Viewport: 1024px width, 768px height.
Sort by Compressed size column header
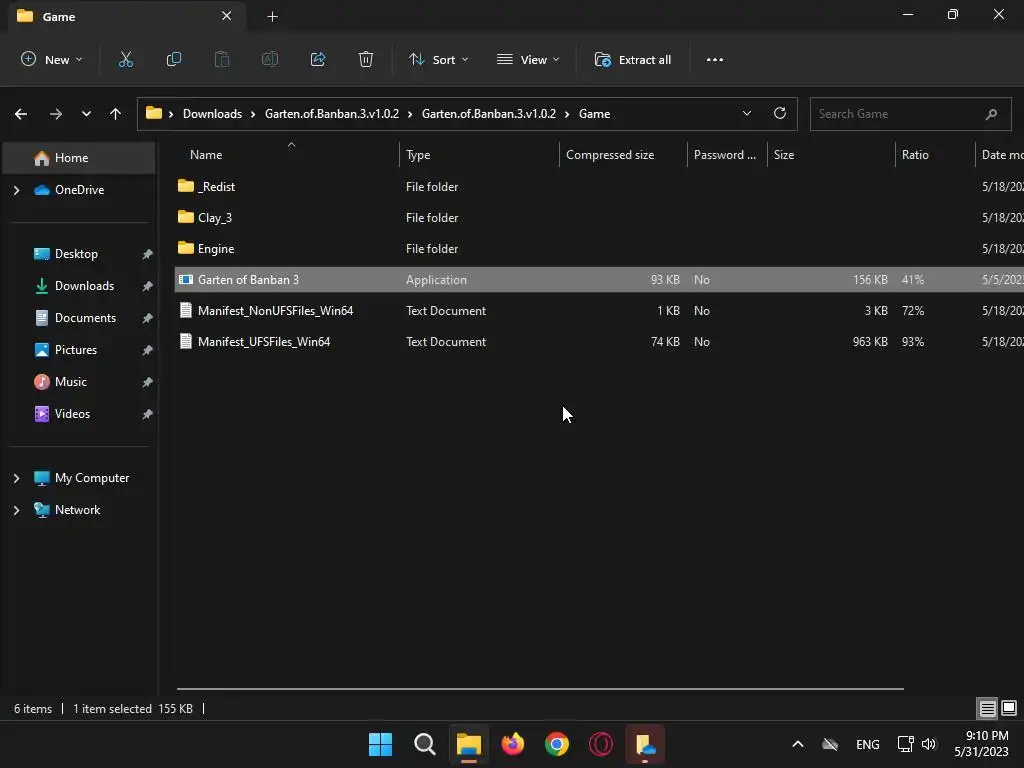coord(610,155)
